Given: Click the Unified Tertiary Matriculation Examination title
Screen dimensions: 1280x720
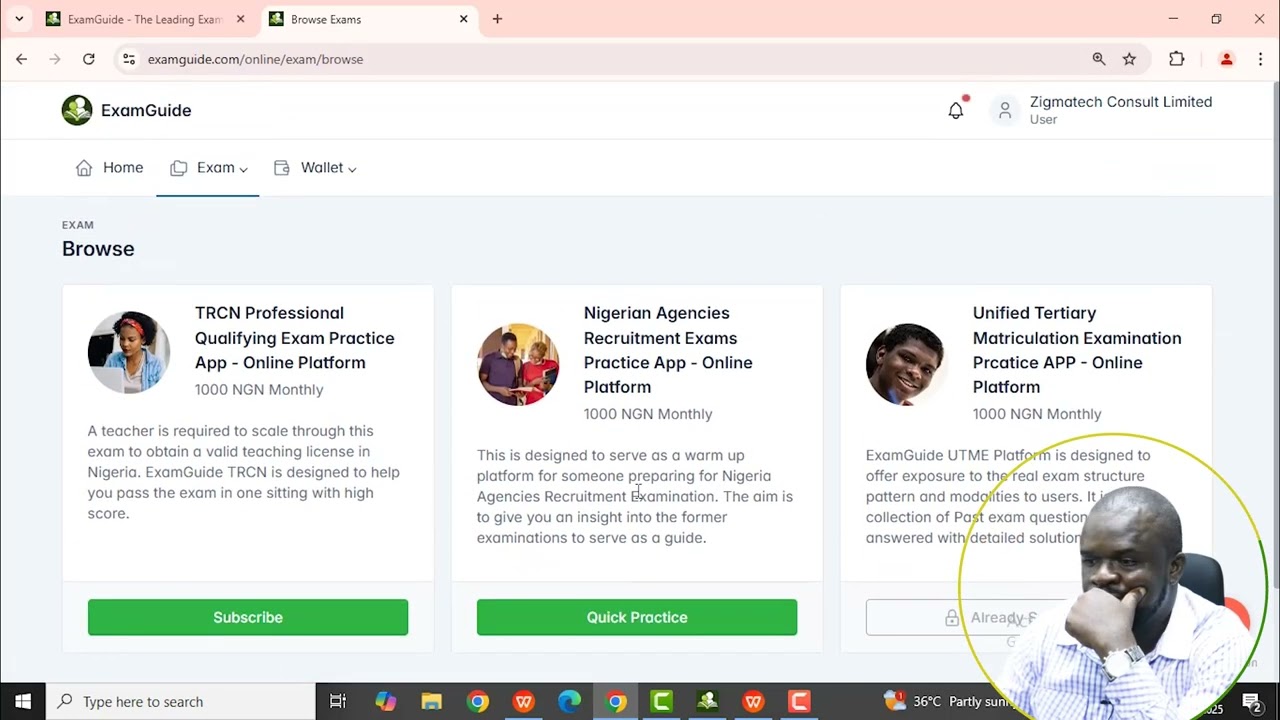Looking at the screenshot, I should coord(1077,350).
